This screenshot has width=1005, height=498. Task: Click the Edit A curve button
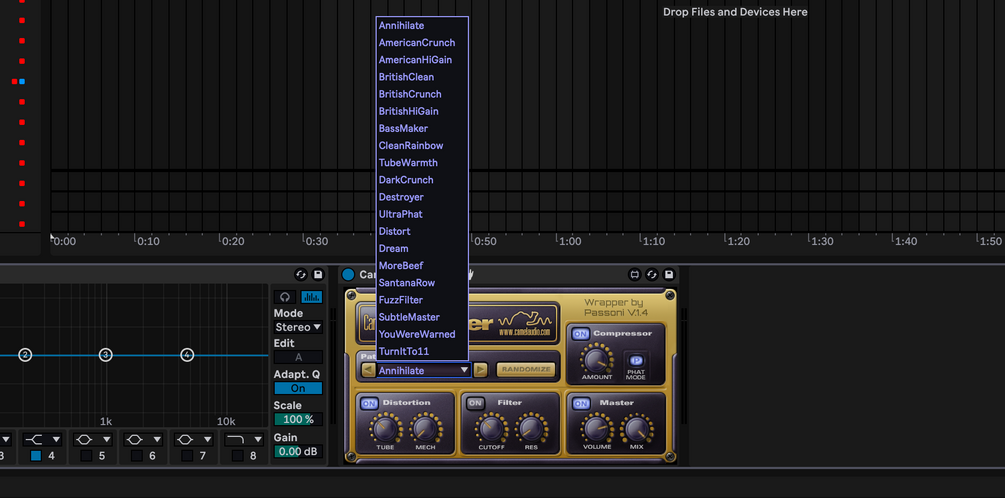(x=298, y=358)
